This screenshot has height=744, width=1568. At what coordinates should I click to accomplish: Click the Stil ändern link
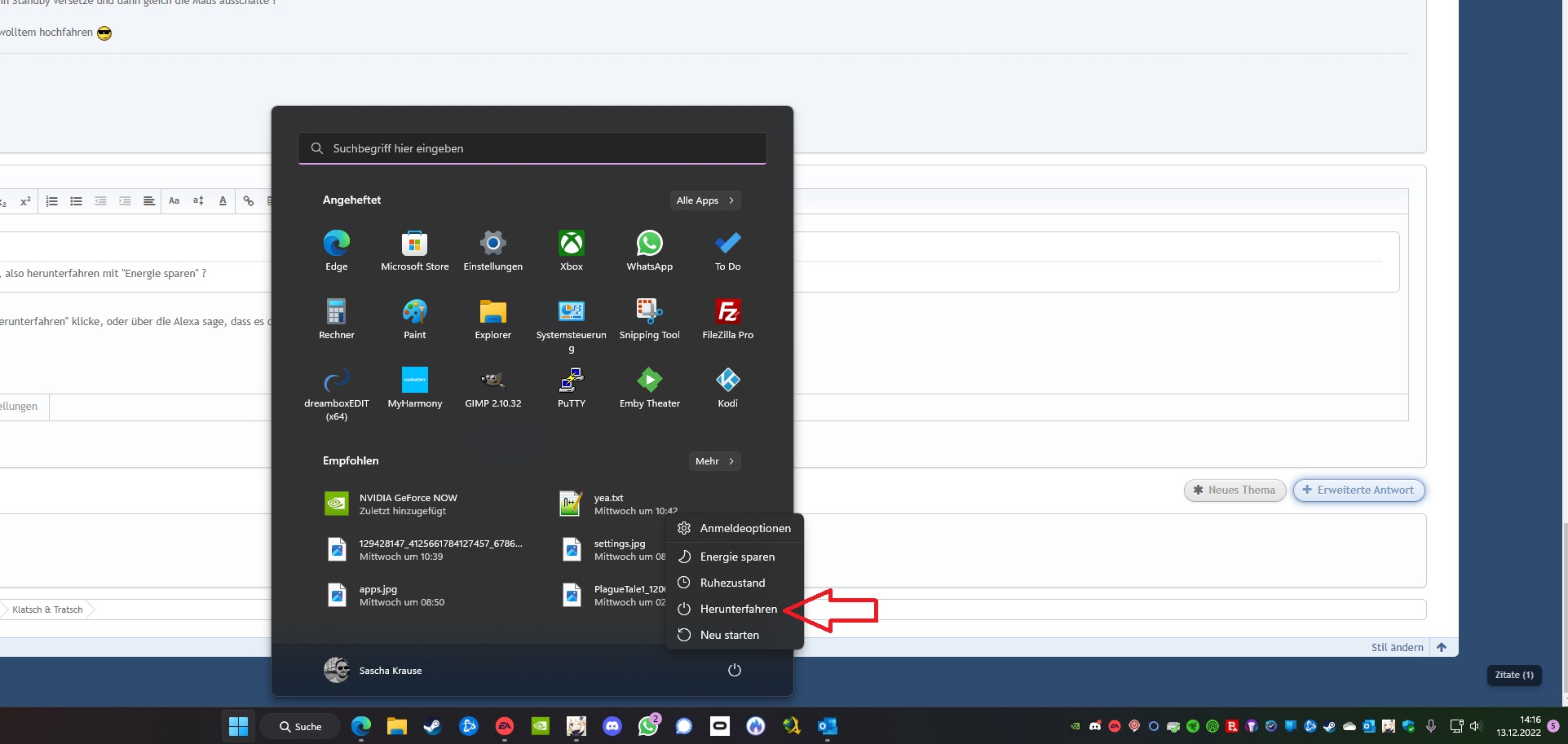[1397, 647]
